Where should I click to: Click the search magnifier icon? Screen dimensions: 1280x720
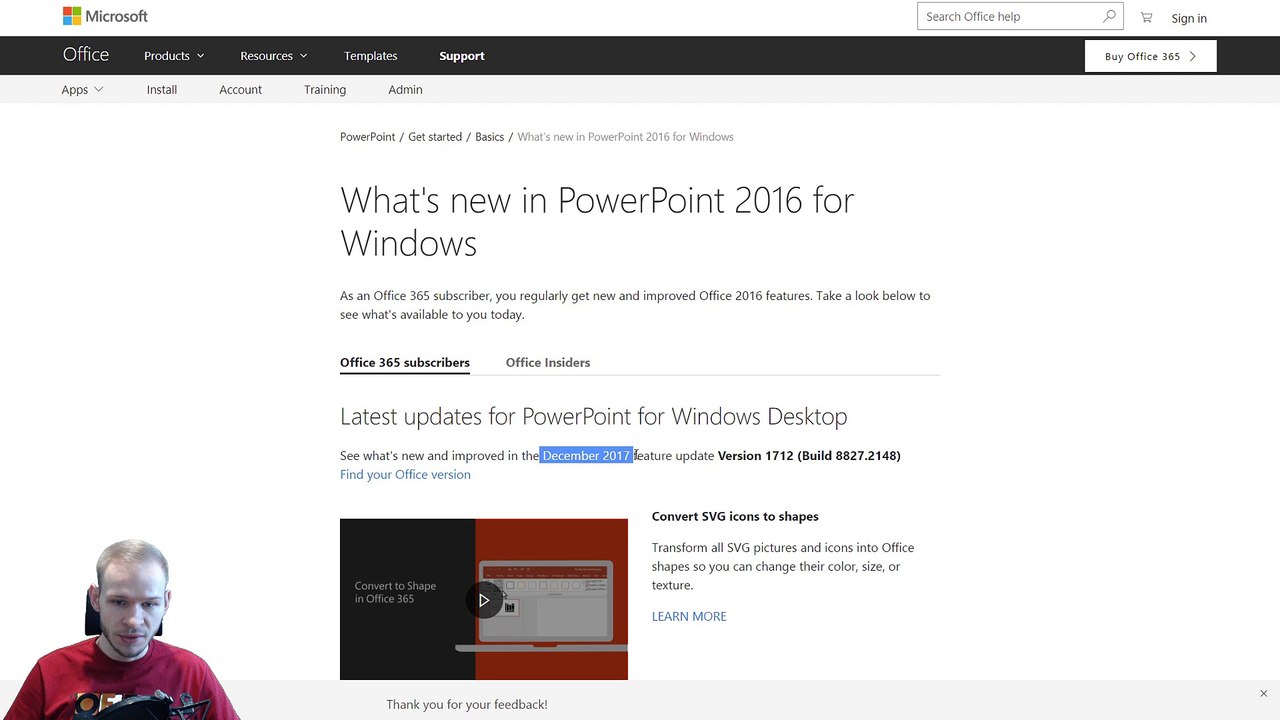pos(1109,16)
